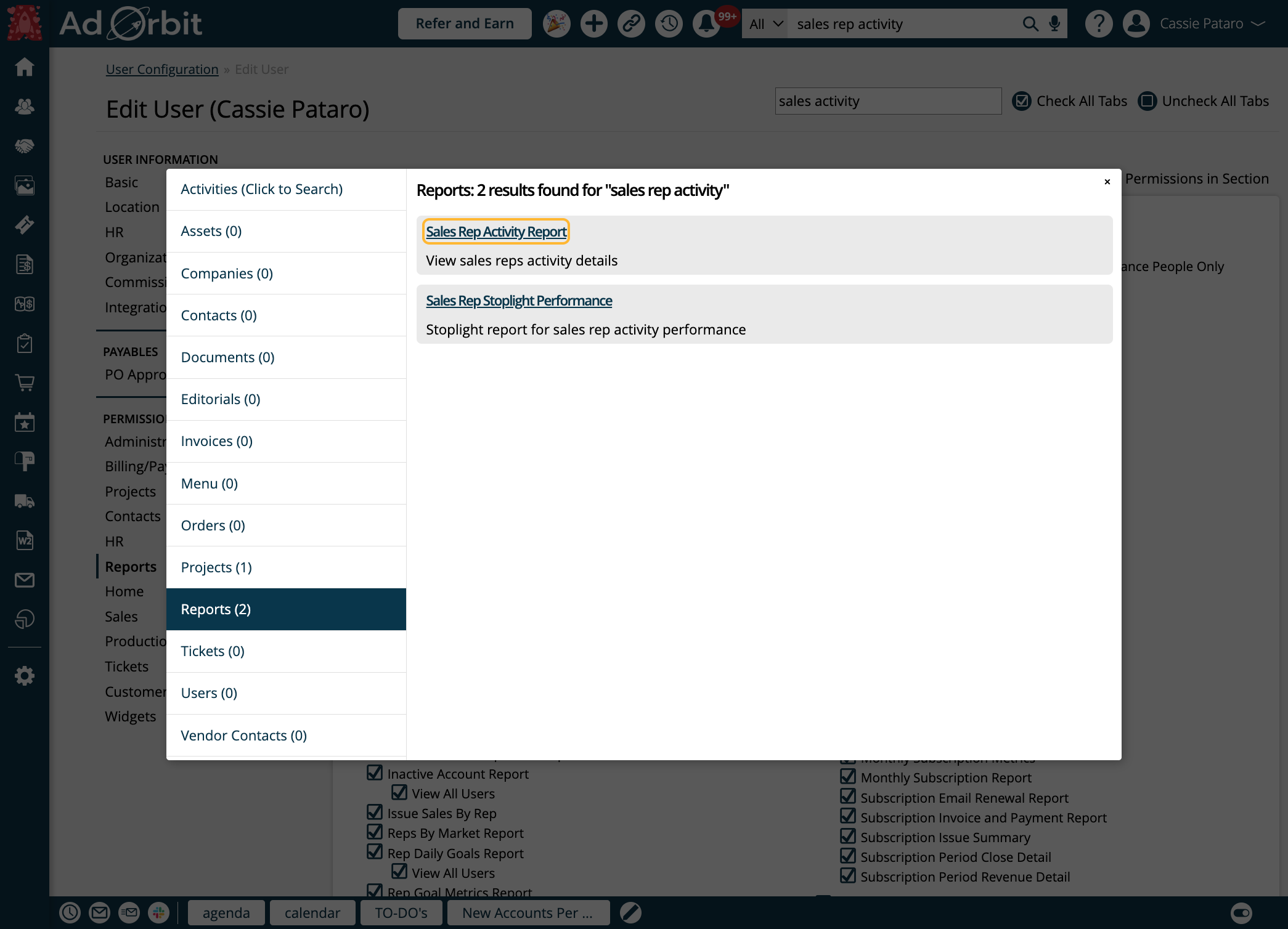Click the plus quick-add icon
Image resolution: width=1288 pixels, height=929 pixels.
(x=593, y=24)
